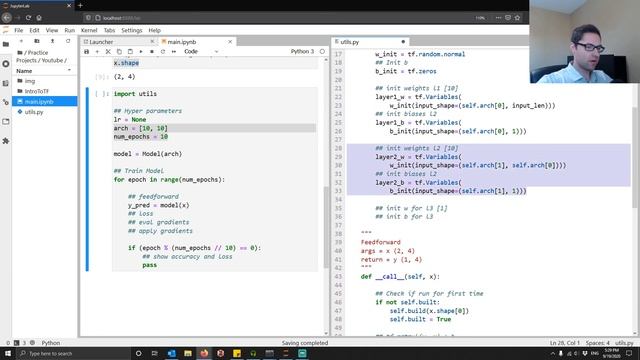Image resolution: width=640 pixels, height=360 pixels.
Task: Open the Running Terminals and Kernels sidebar
Action: coord(6,64)
